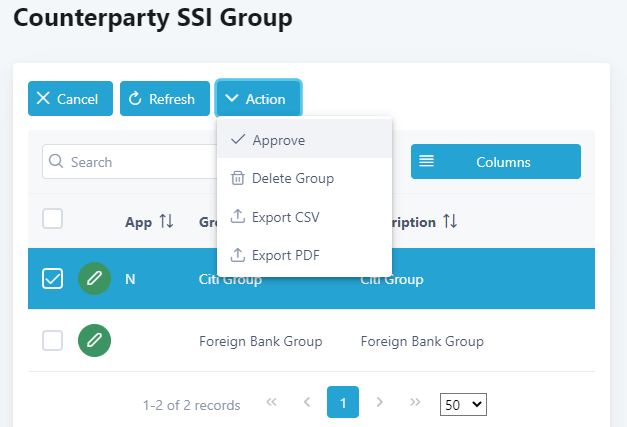Click the sort arrows beside Description column
627x427 pixels.
pyautogui.click(x=450, y=222)
